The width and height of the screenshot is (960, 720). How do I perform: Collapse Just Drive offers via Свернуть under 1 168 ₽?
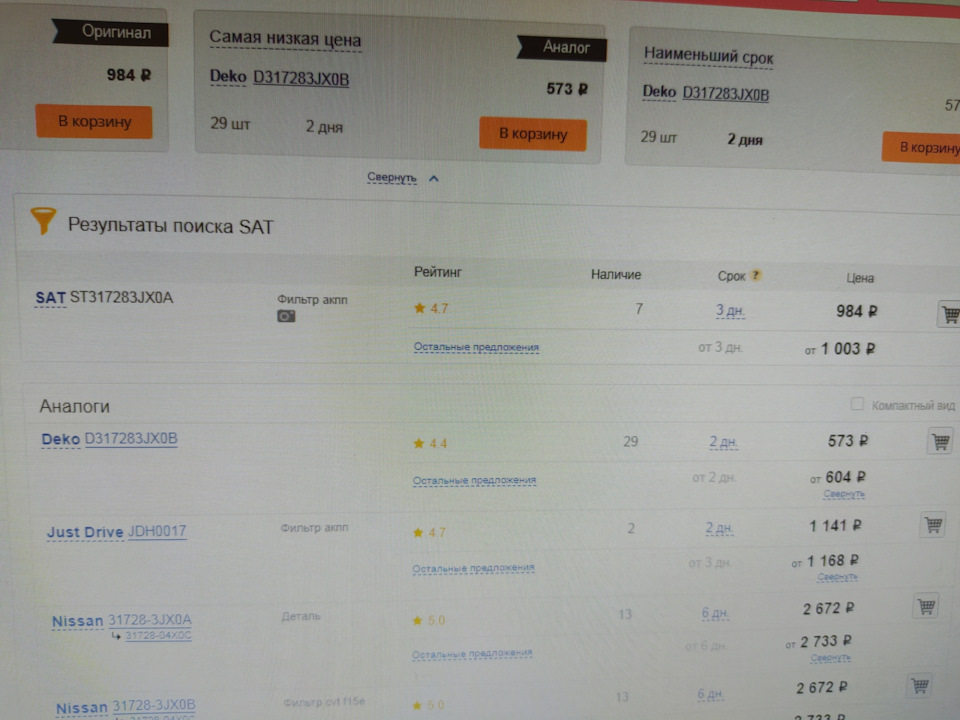click(x=837, y=577)
